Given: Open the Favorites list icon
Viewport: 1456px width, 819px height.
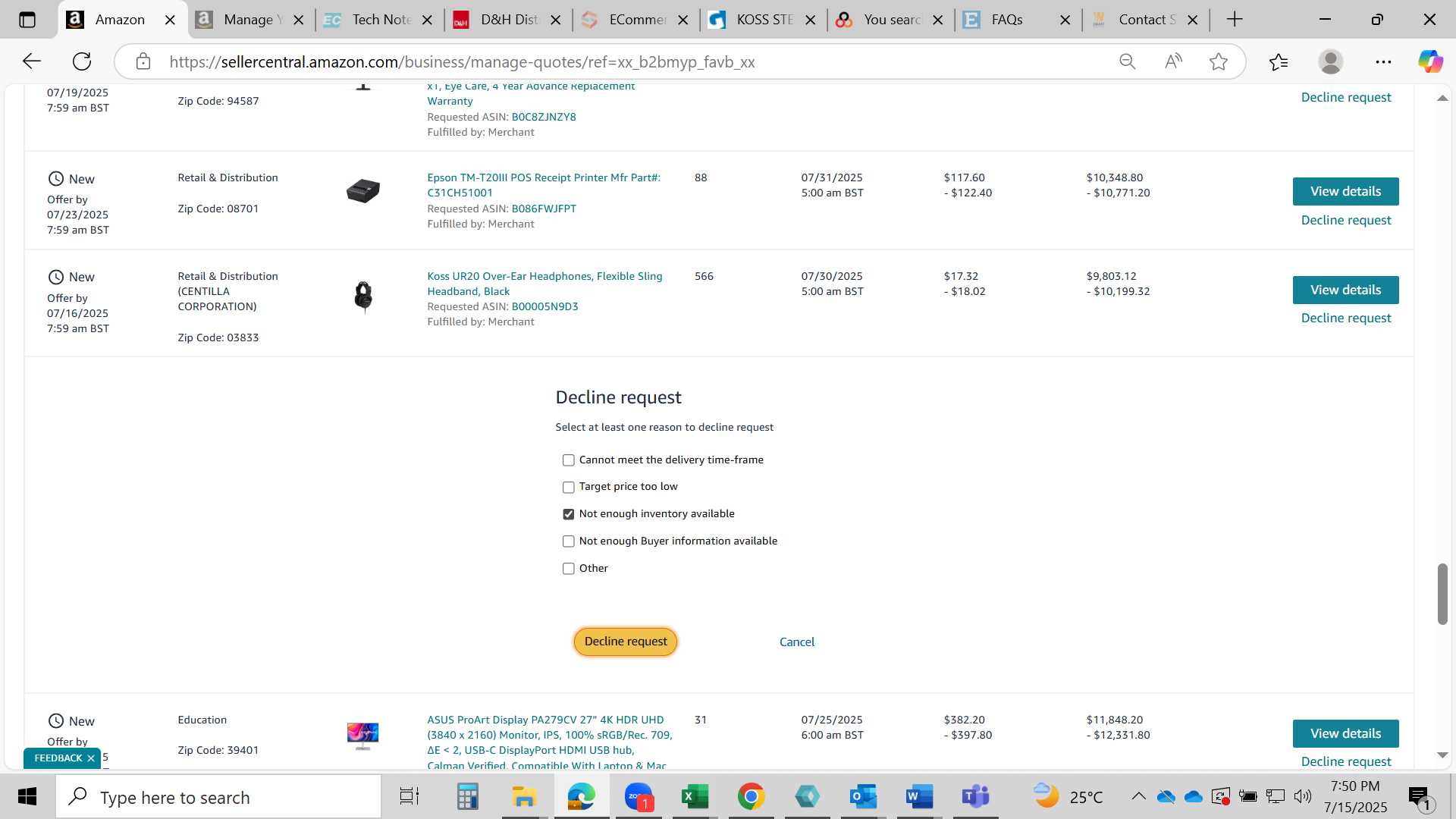Looking at the screenshot, I should click(x=1279, y=61).
